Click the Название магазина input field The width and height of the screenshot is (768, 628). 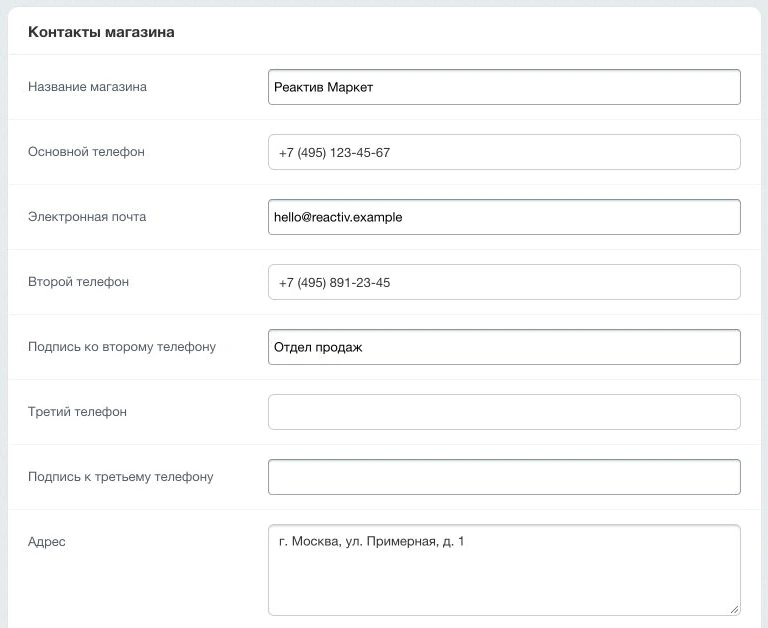point(504,87)
